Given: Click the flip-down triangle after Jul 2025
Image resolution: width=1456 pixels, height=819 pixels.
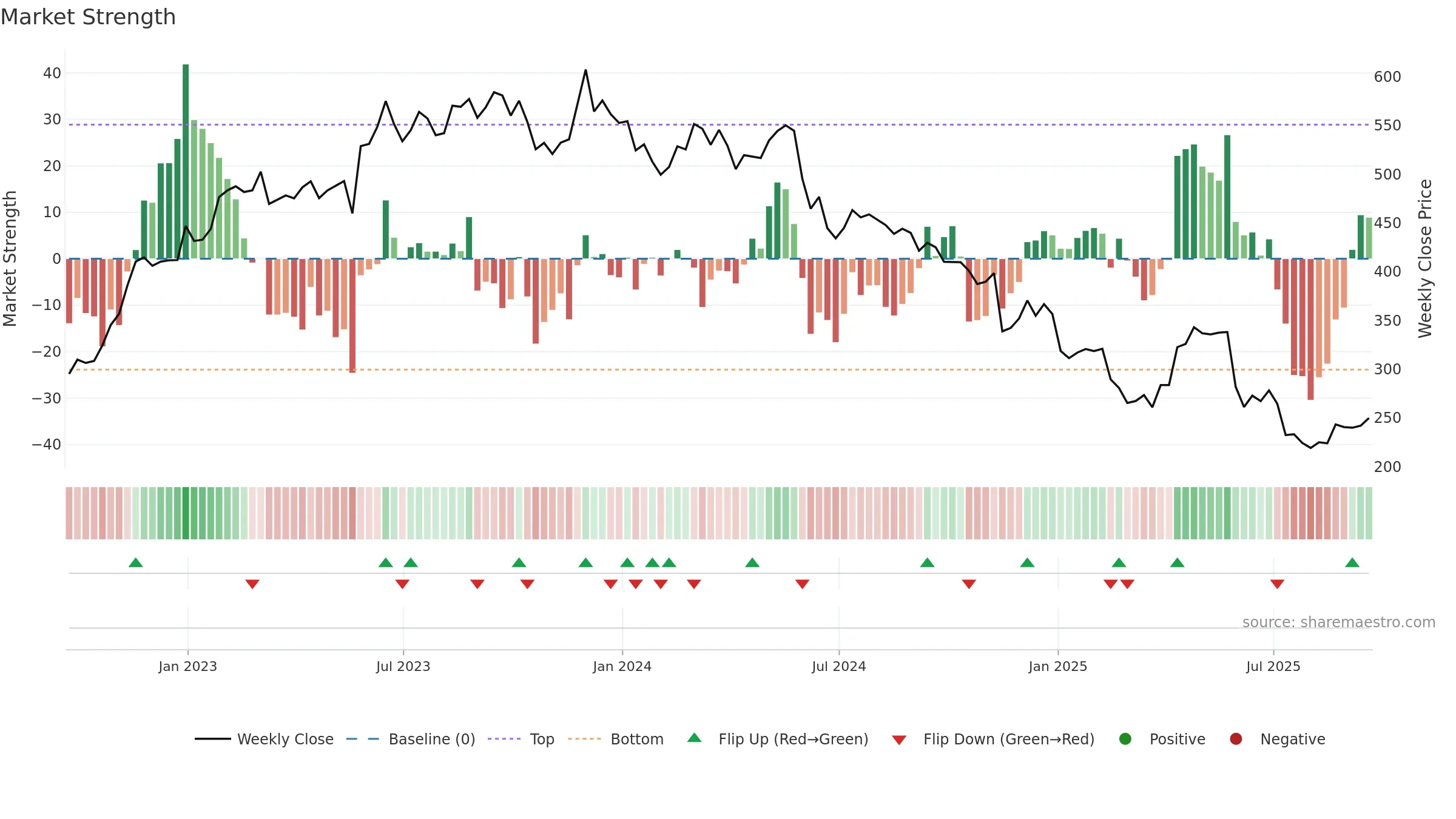Looking at the screenshot, I should (x=1277, y=584).
